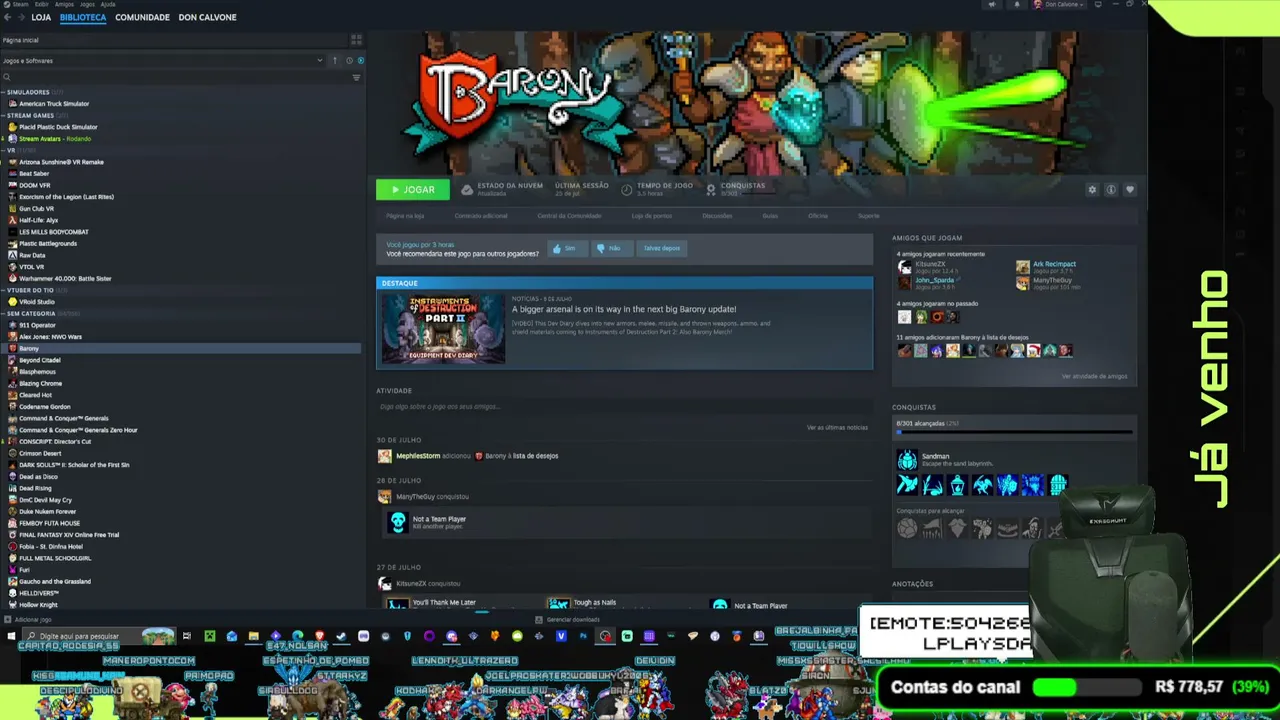Open the settings gear for Barony
1280x720 pixels.
(x=1092, y=190)
